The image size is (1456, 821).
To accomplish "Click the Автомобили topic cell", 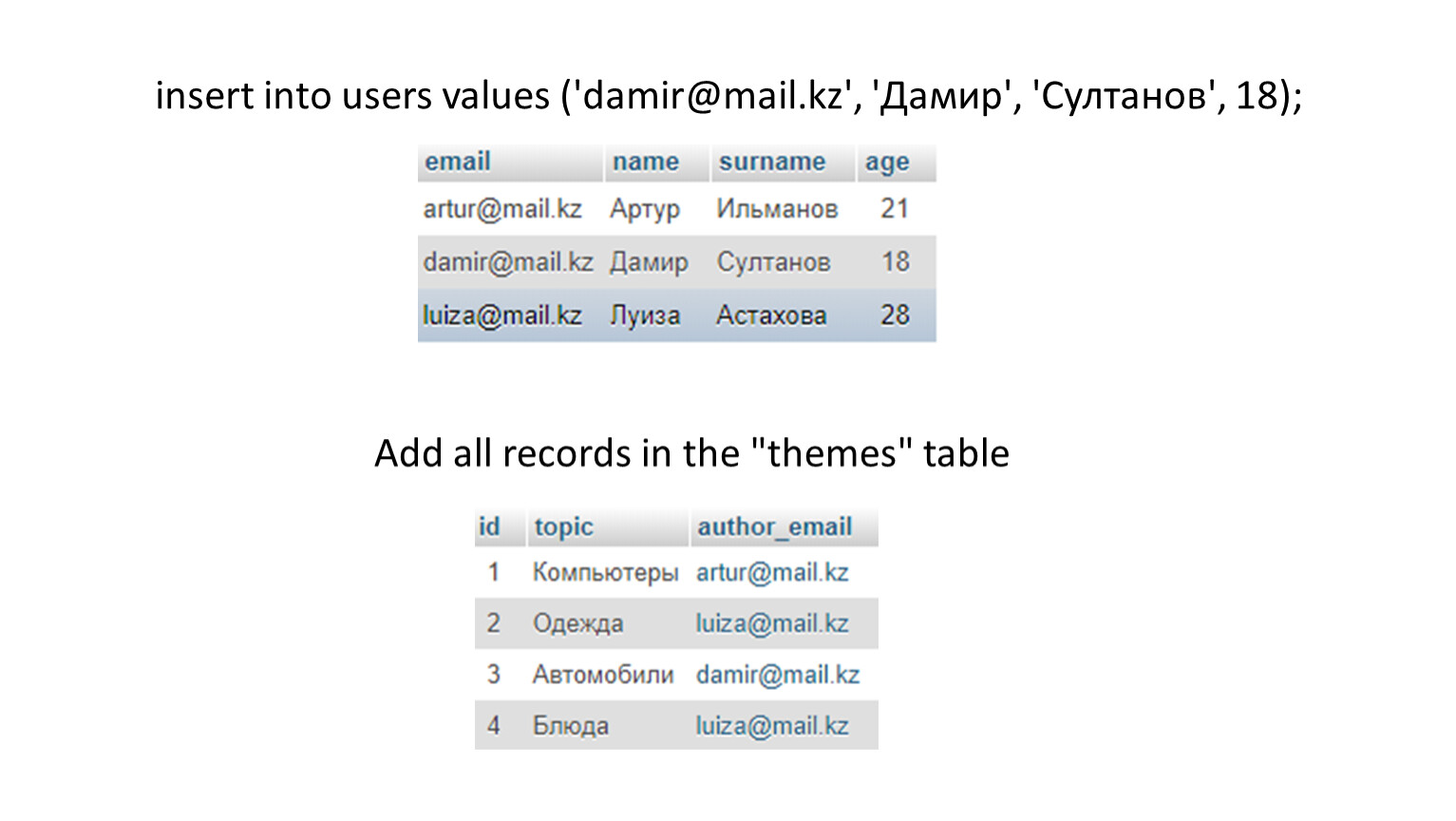I will pyautogui.click(x=603, y=675).
